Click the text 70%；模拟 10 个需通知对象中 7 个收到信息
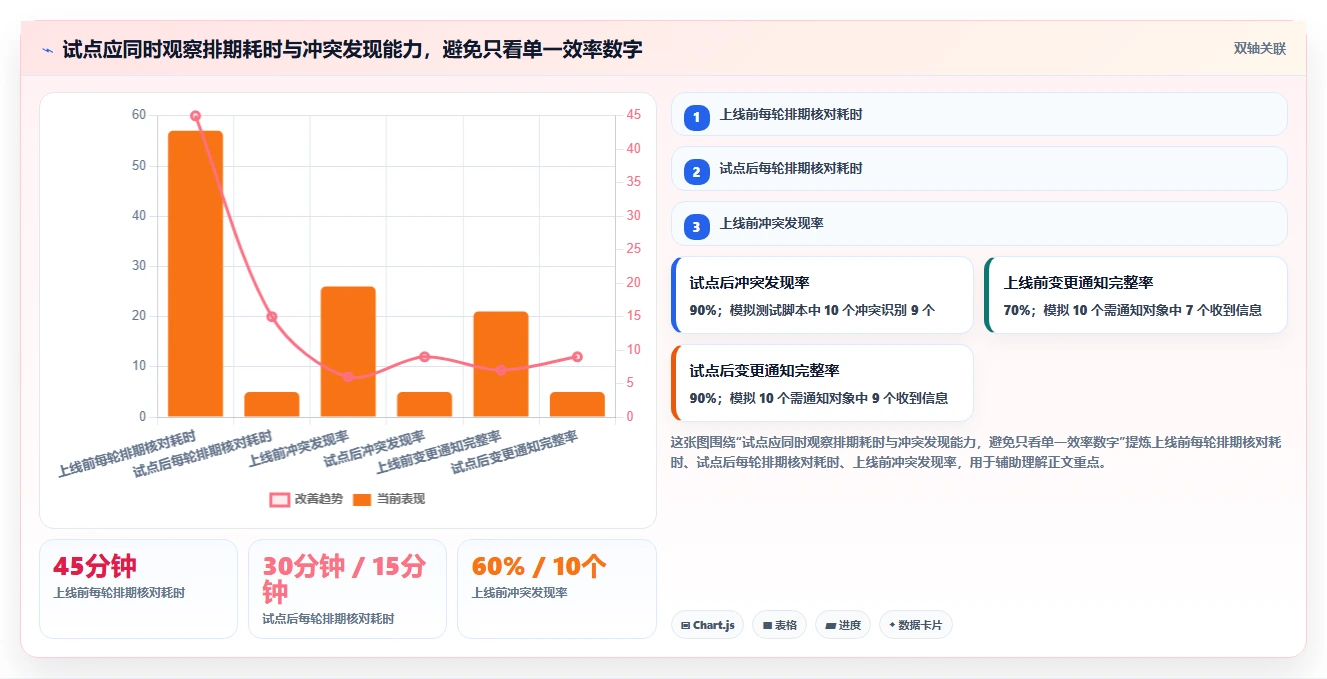Screen dimensions: 1327x679 (x=1132, y=310)
